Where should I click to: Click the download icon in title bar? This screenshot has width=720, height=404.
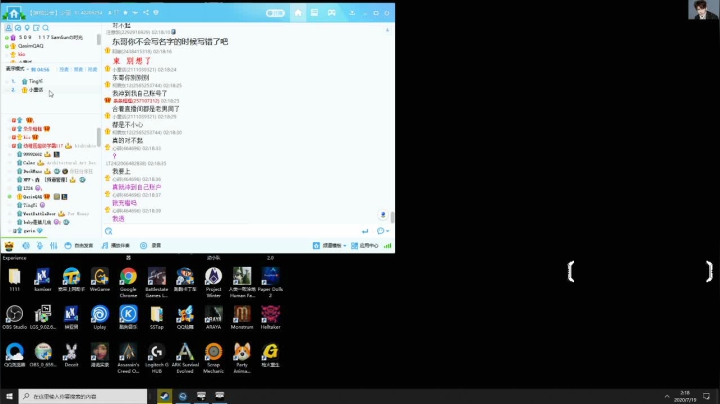click(352, 13)
